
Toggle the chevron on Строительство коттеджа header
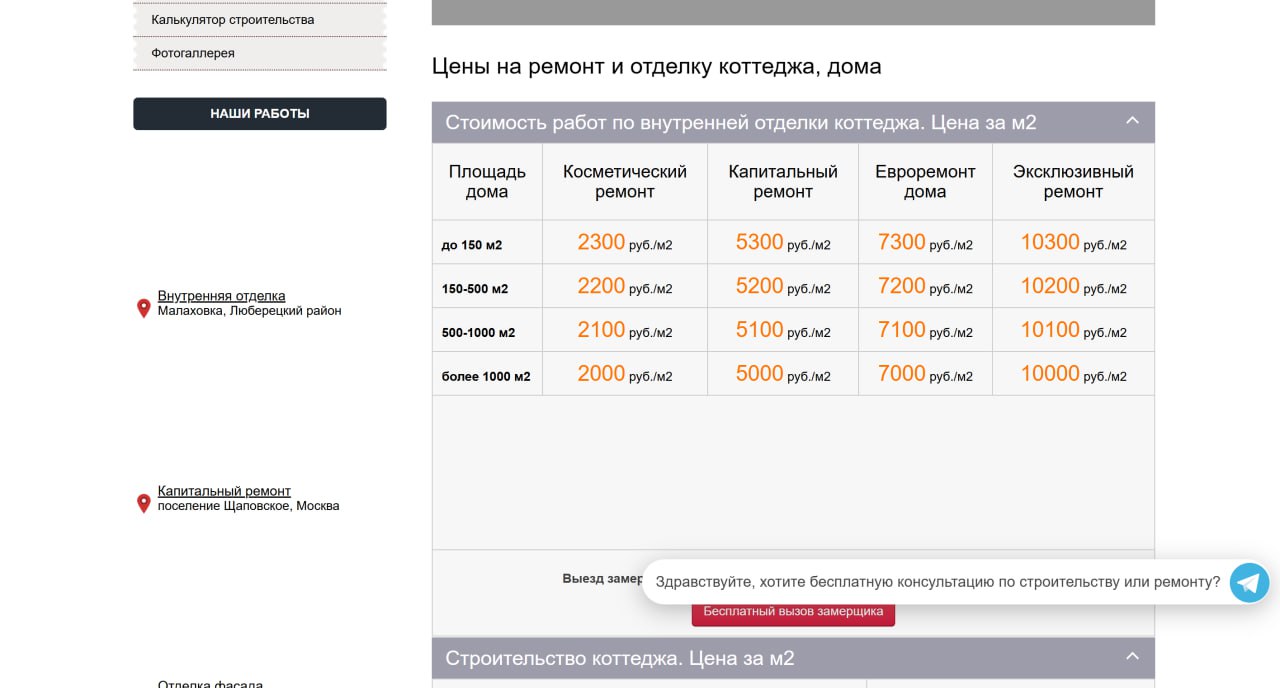pos(1132,657)
